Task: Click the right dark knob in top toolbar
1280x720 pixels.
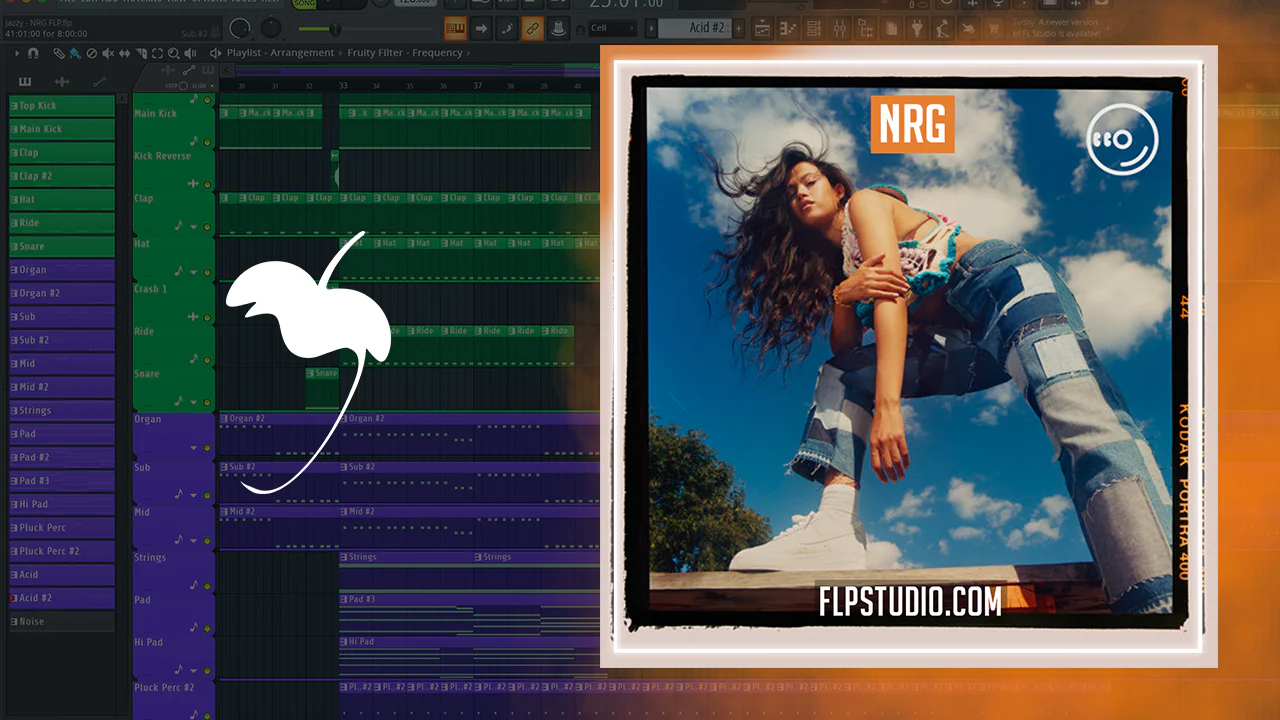Action: click(270, 28)
